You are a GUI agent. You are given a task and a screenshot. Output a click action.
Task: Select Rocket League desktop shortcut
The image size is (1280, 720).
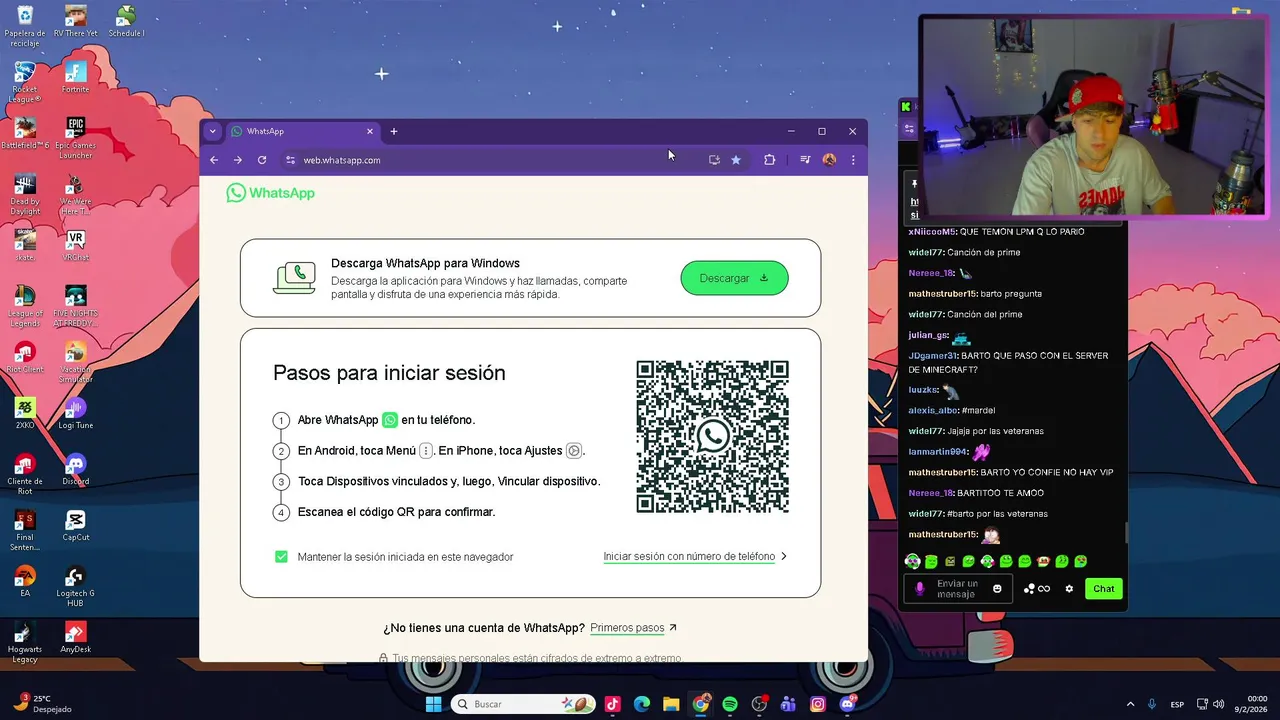[x=25, y=83]
